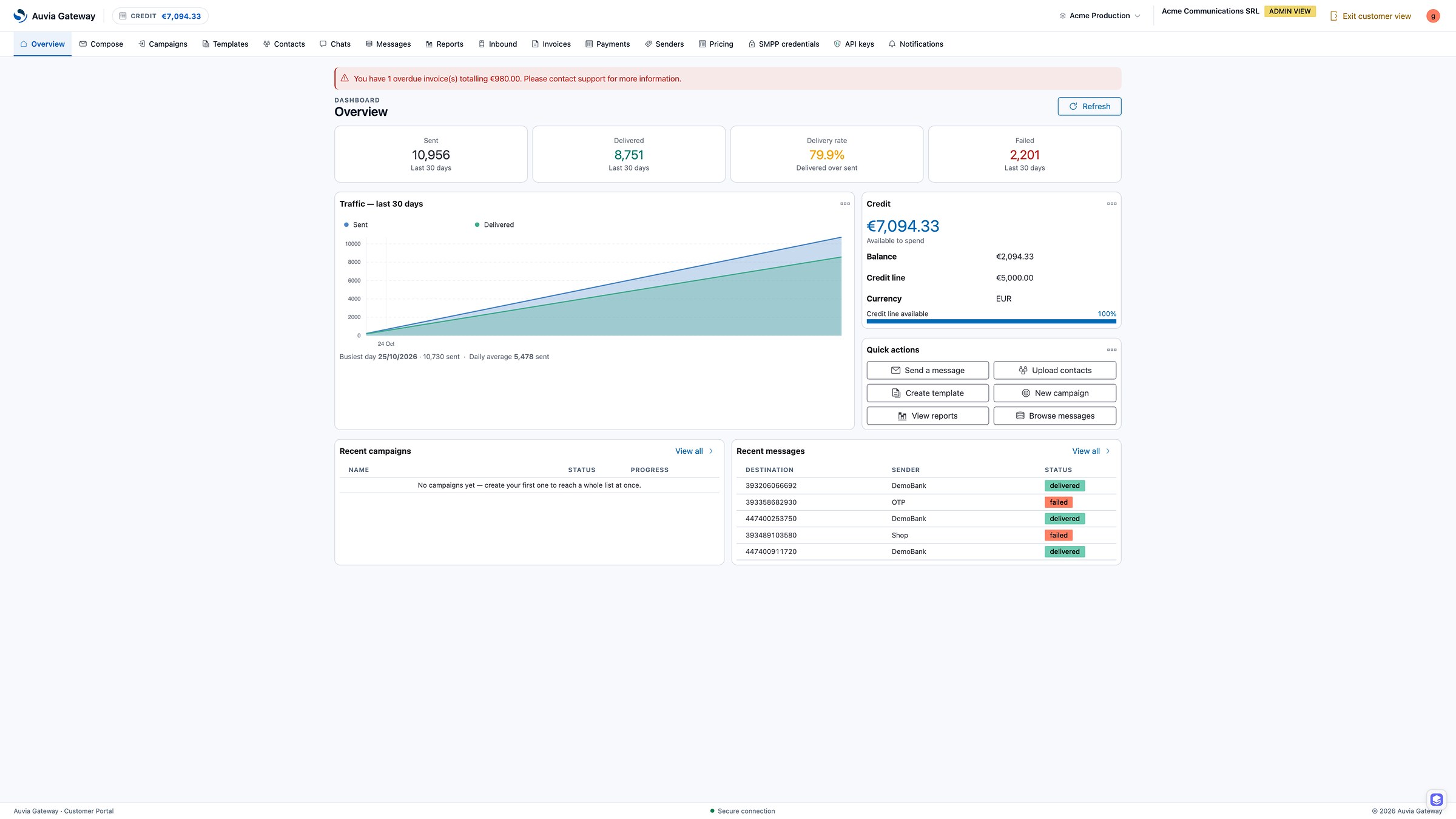The height and width of the screenshot is (819, 1456).
Task: Click the credit card icon in the header credit pill
Action: pos(123,16)
